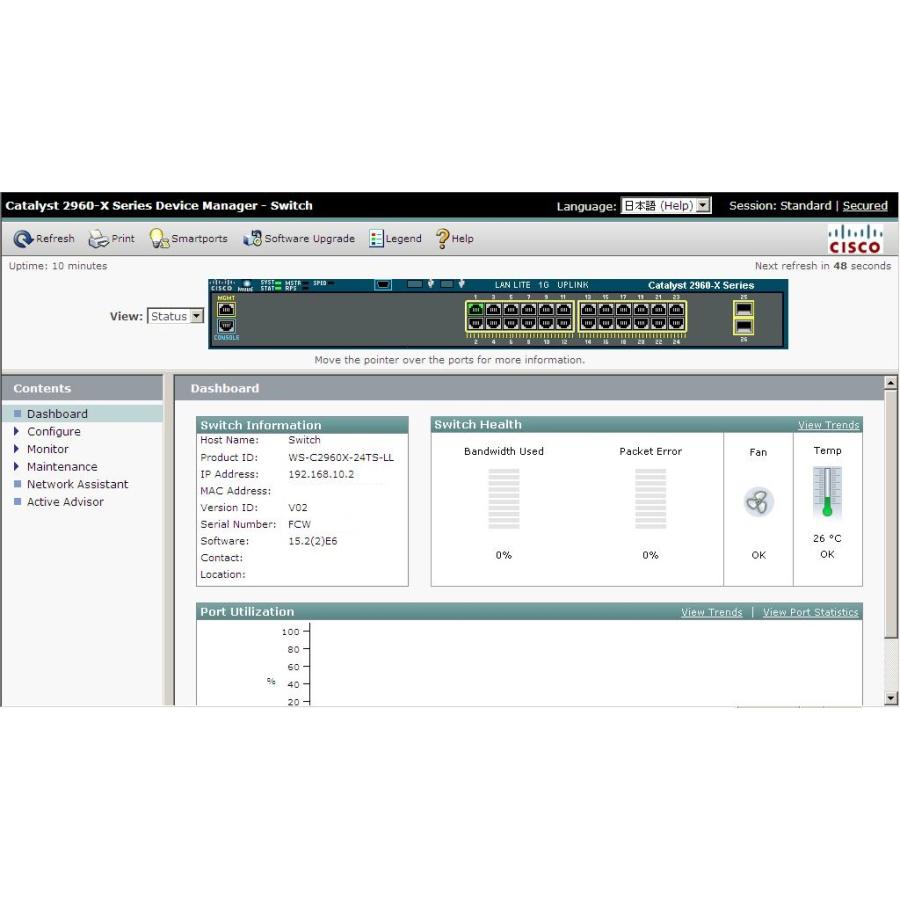Click uplink port 25 on the switch
Image resolution: width=900 pixels, height=900 pixels.
click(743, 309)
